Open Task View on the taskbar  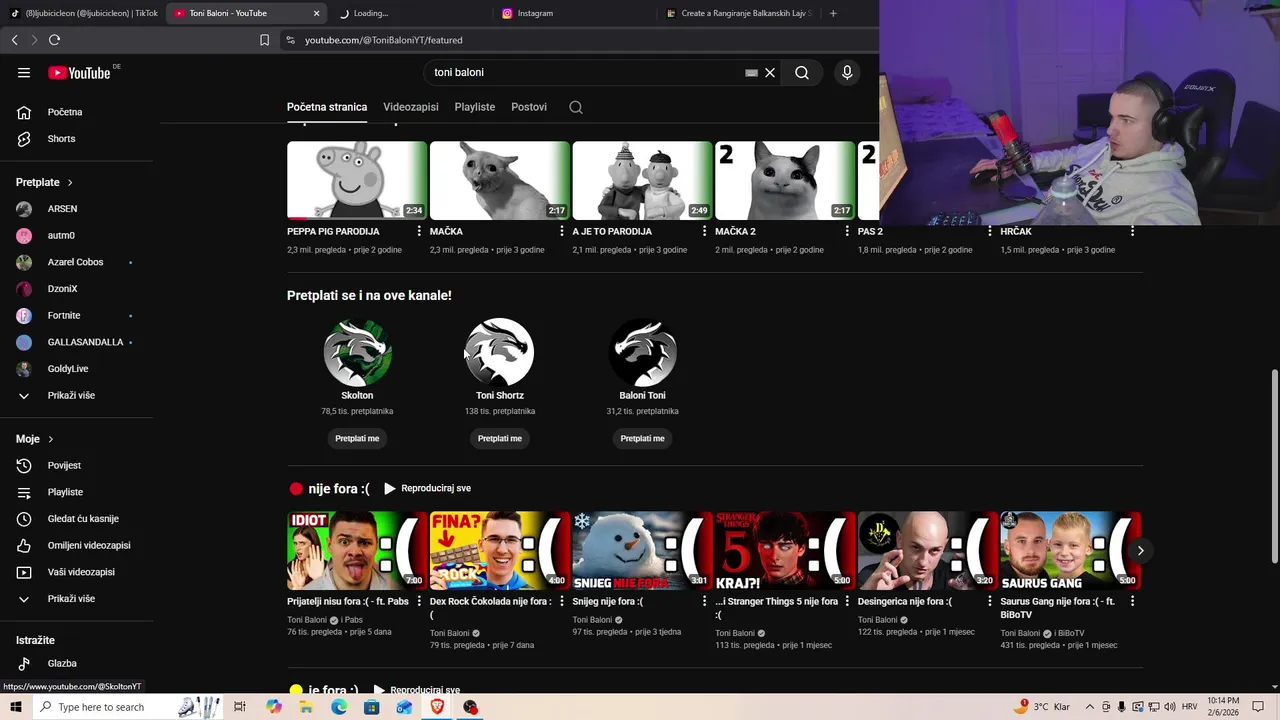coord(240,707)
